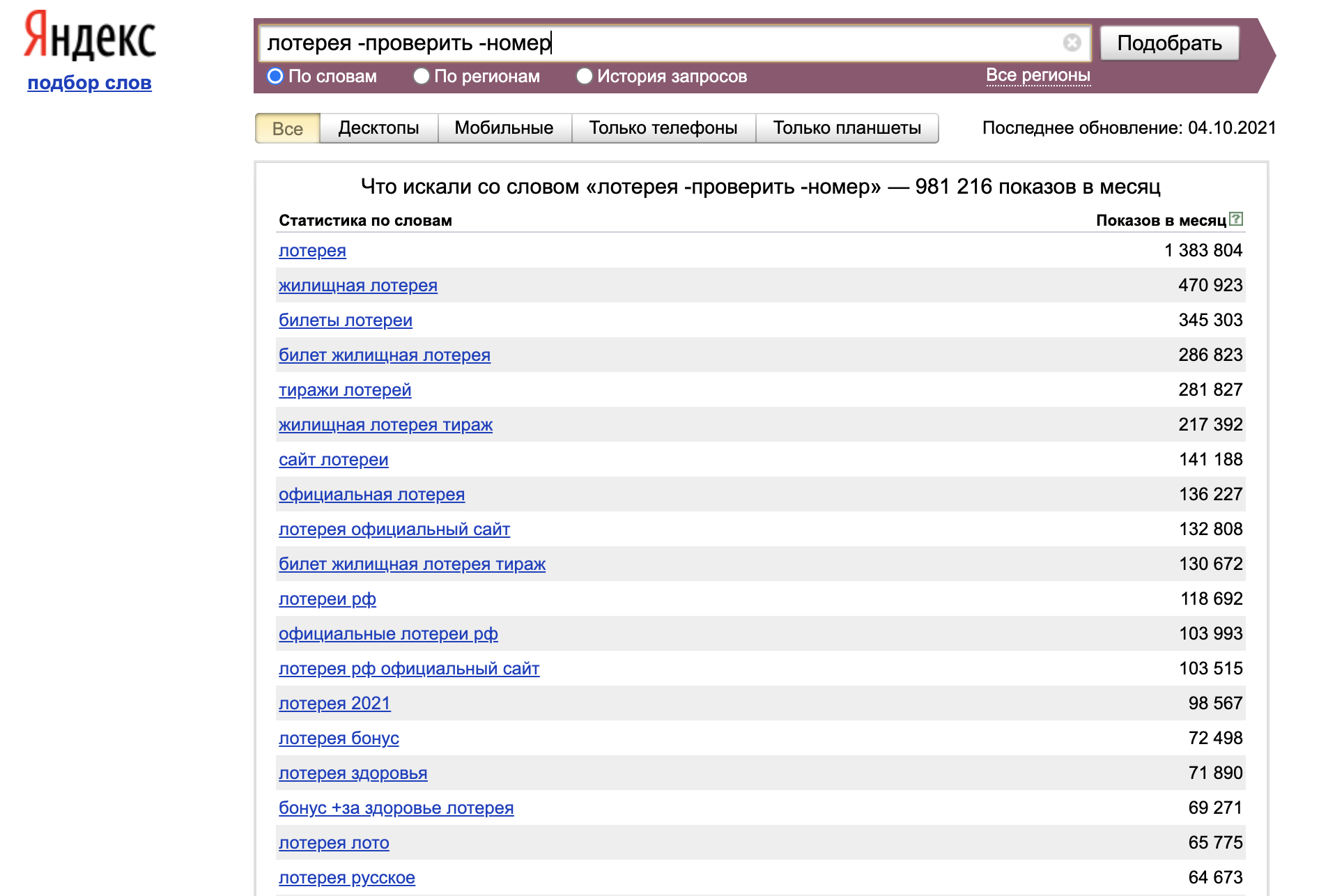Click the Последнее обновление: 04.10.2021 text
Image resolution: width=1335 pixels, height=896 pixels.
pyautogui.click(x=1129, y=128)
